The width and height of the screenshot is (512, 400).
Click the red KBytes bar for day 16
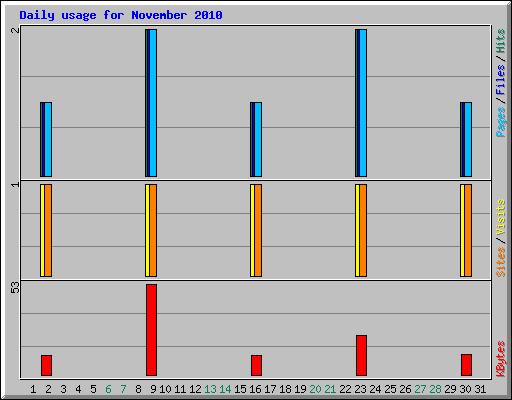click(256, 365)
